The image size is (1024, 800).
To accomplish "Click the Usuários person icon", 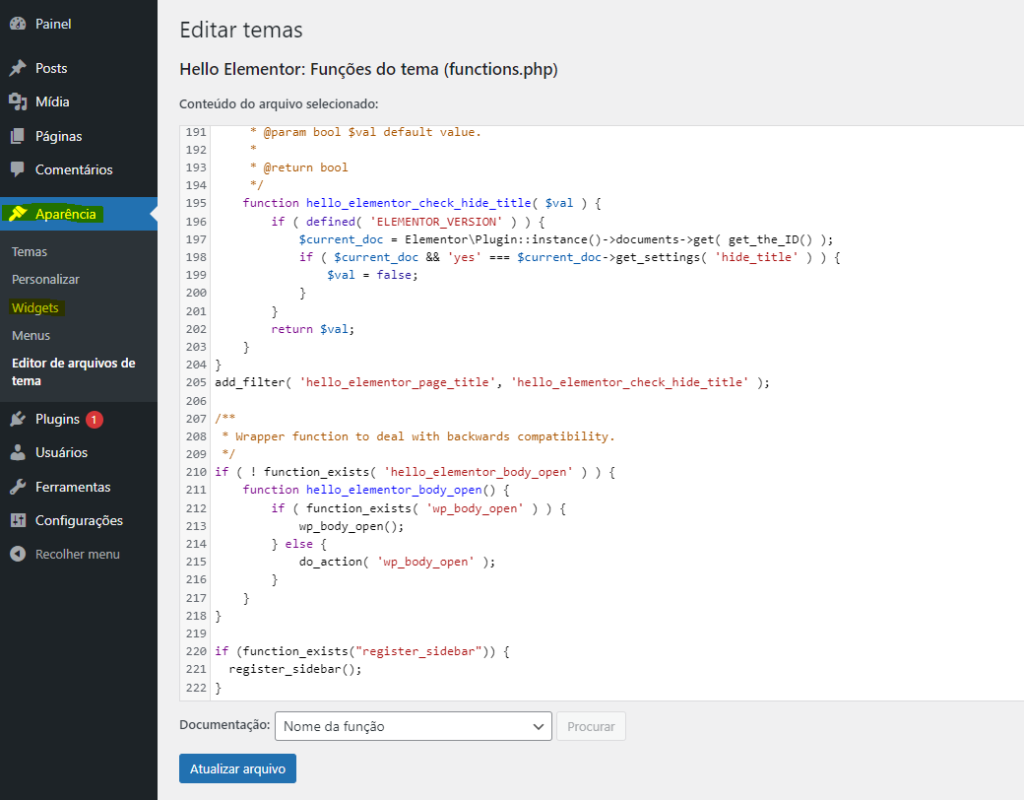I will click(x=18, y=453).
